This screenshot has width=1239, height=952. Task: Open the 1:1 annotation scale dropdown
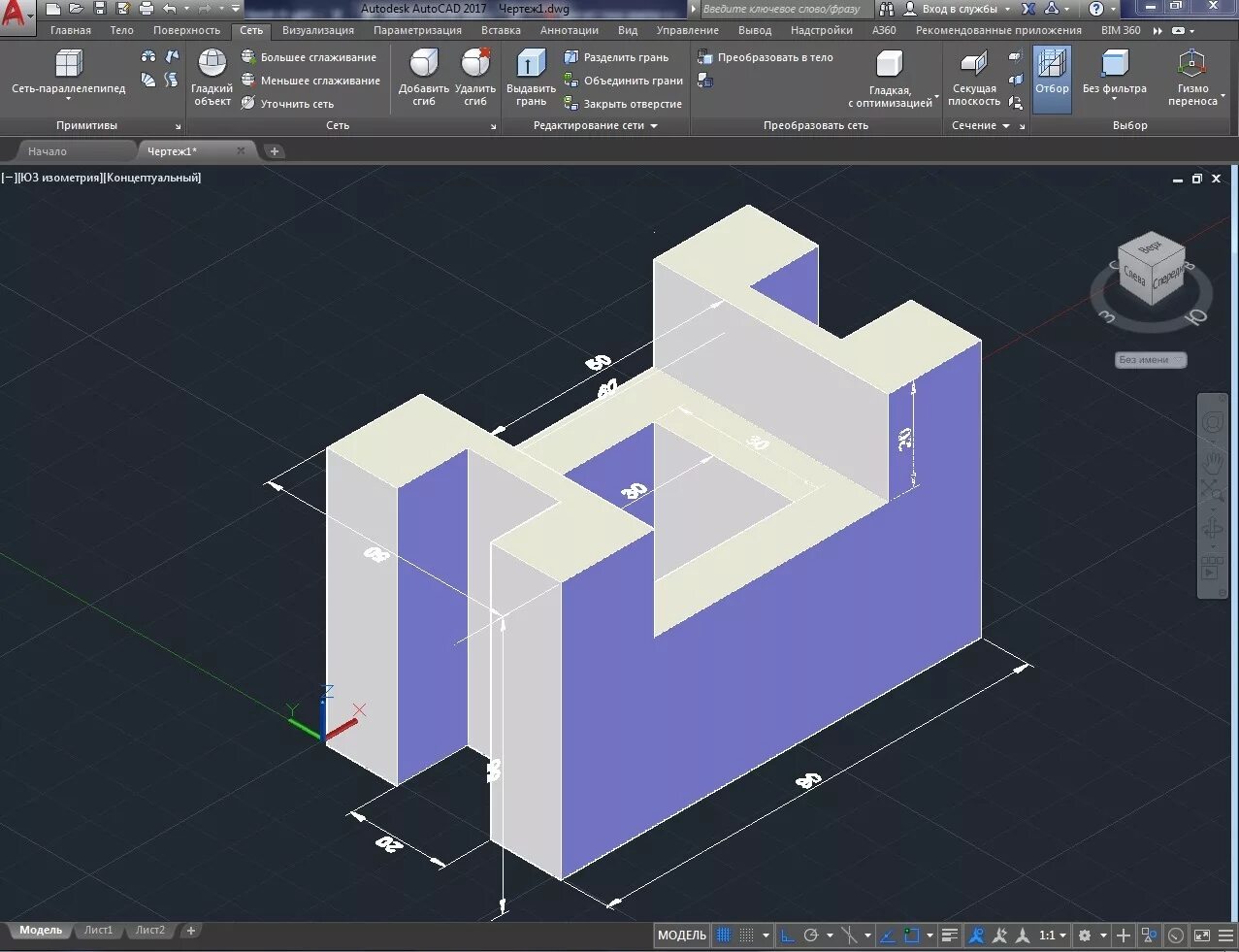(x=1053, y=936)
